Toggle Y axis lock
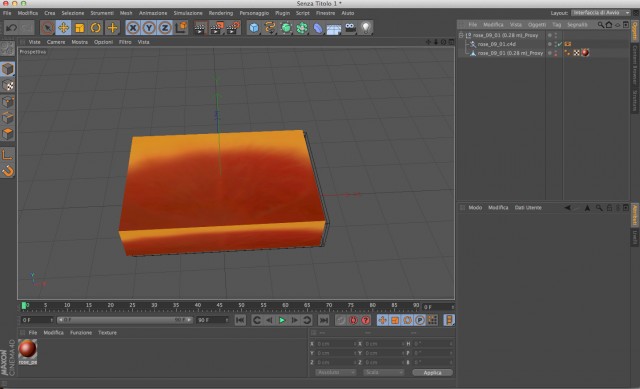Viewport: 640px width, 389px height. coord(149,28)
